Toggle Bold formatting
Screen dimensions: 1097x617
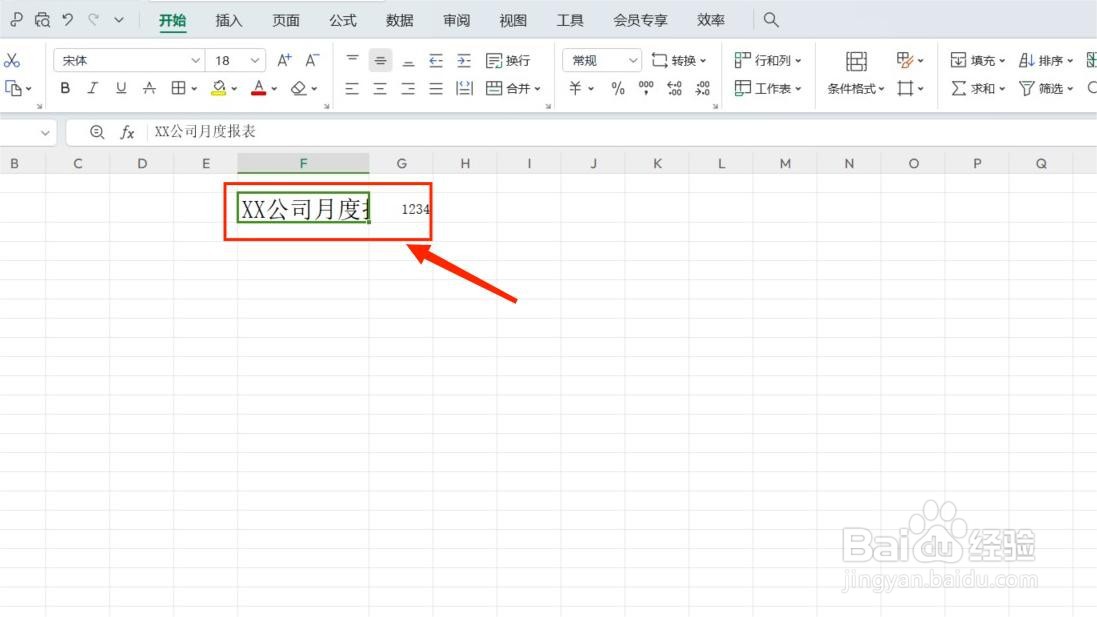point(65,88)
